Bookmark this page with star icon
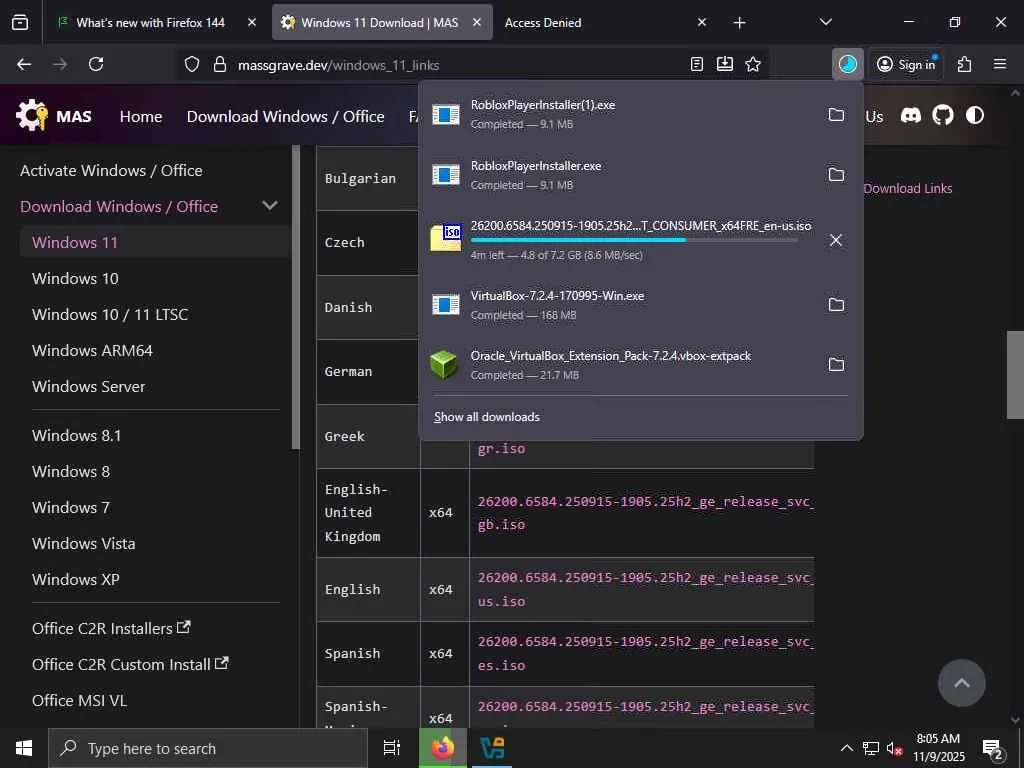 coord(753,64)
